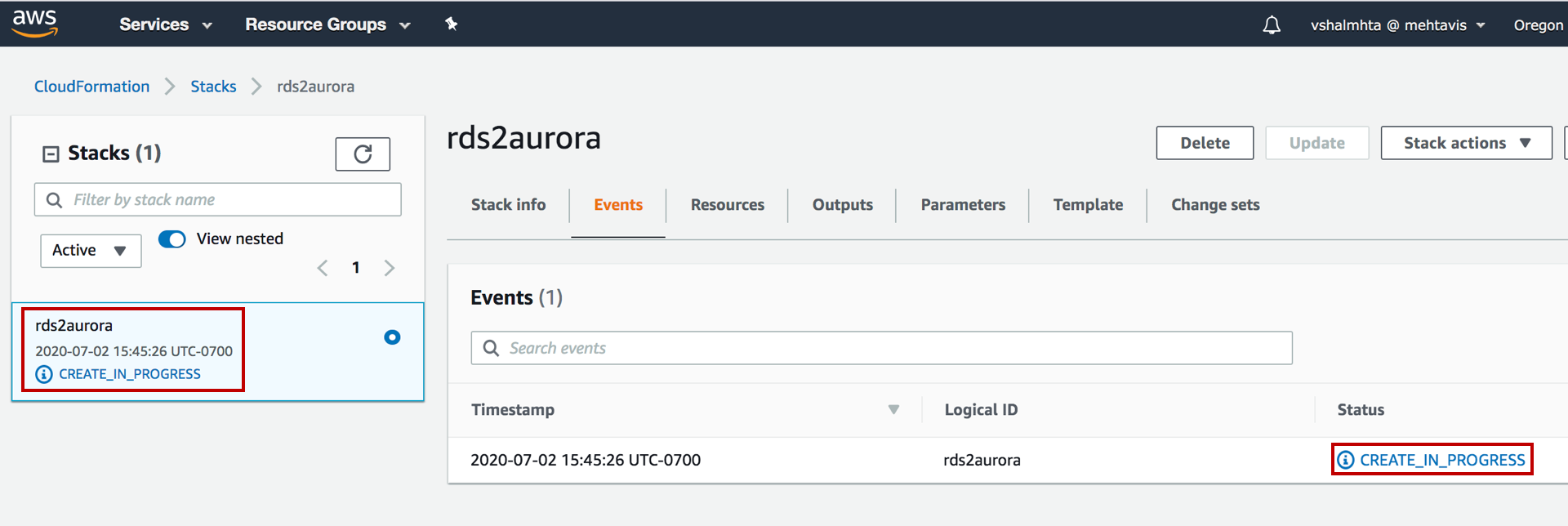This screenshot has width=1568, height=526.
Task: Open the Stacks breadcrumb link
Action: (x=213, y=87)
